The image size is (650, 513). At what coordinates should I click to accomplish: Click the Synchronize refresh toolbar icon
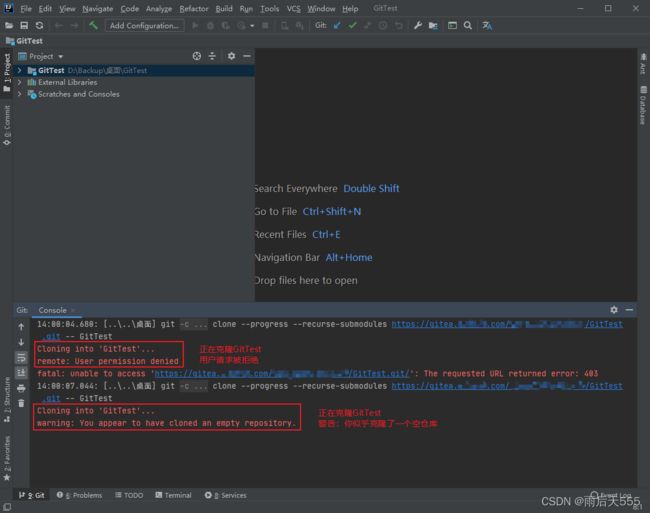(x=39, y=26)
